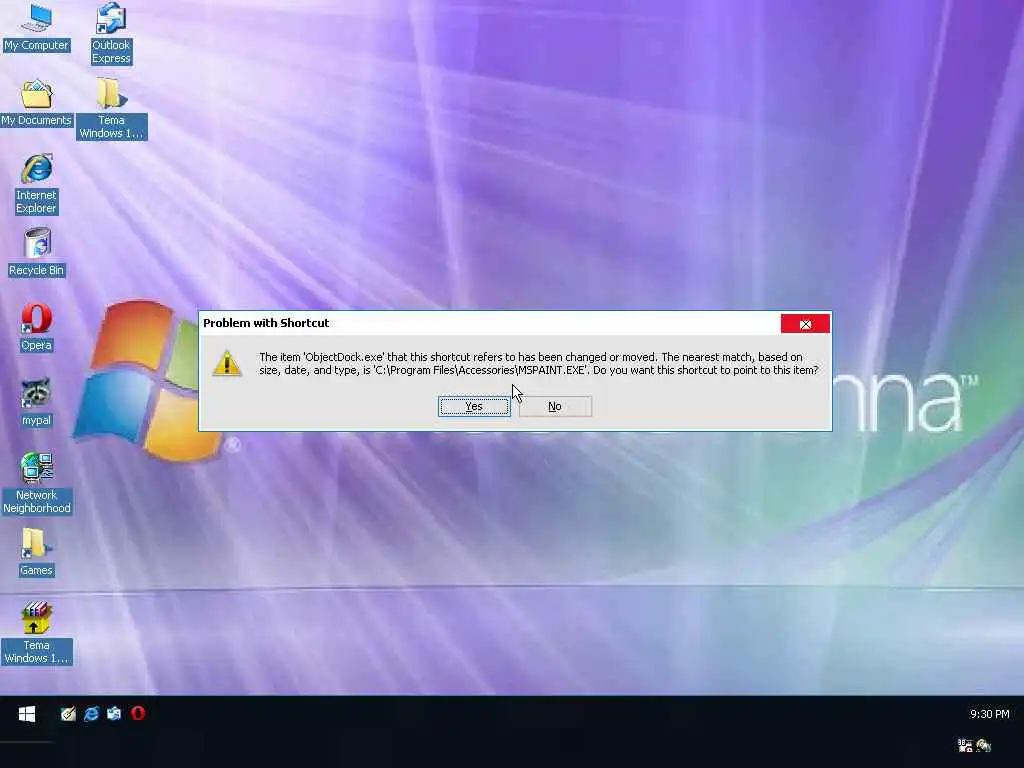Click the Show Desktop quick launch icon
The height and width of the screenshot is (768, 1024).
(x=68, y=714)
